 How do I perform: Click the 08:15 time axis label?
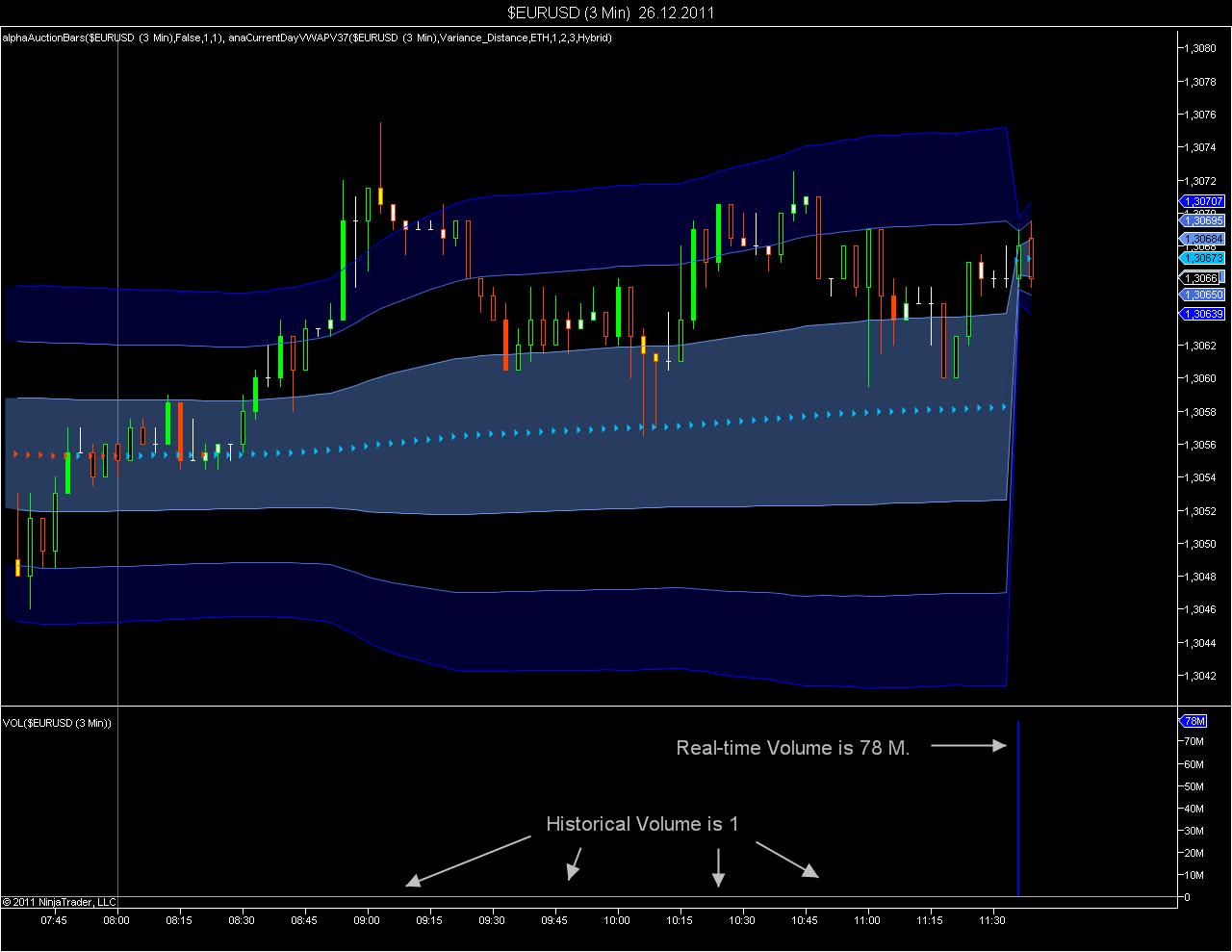point(179,920)
